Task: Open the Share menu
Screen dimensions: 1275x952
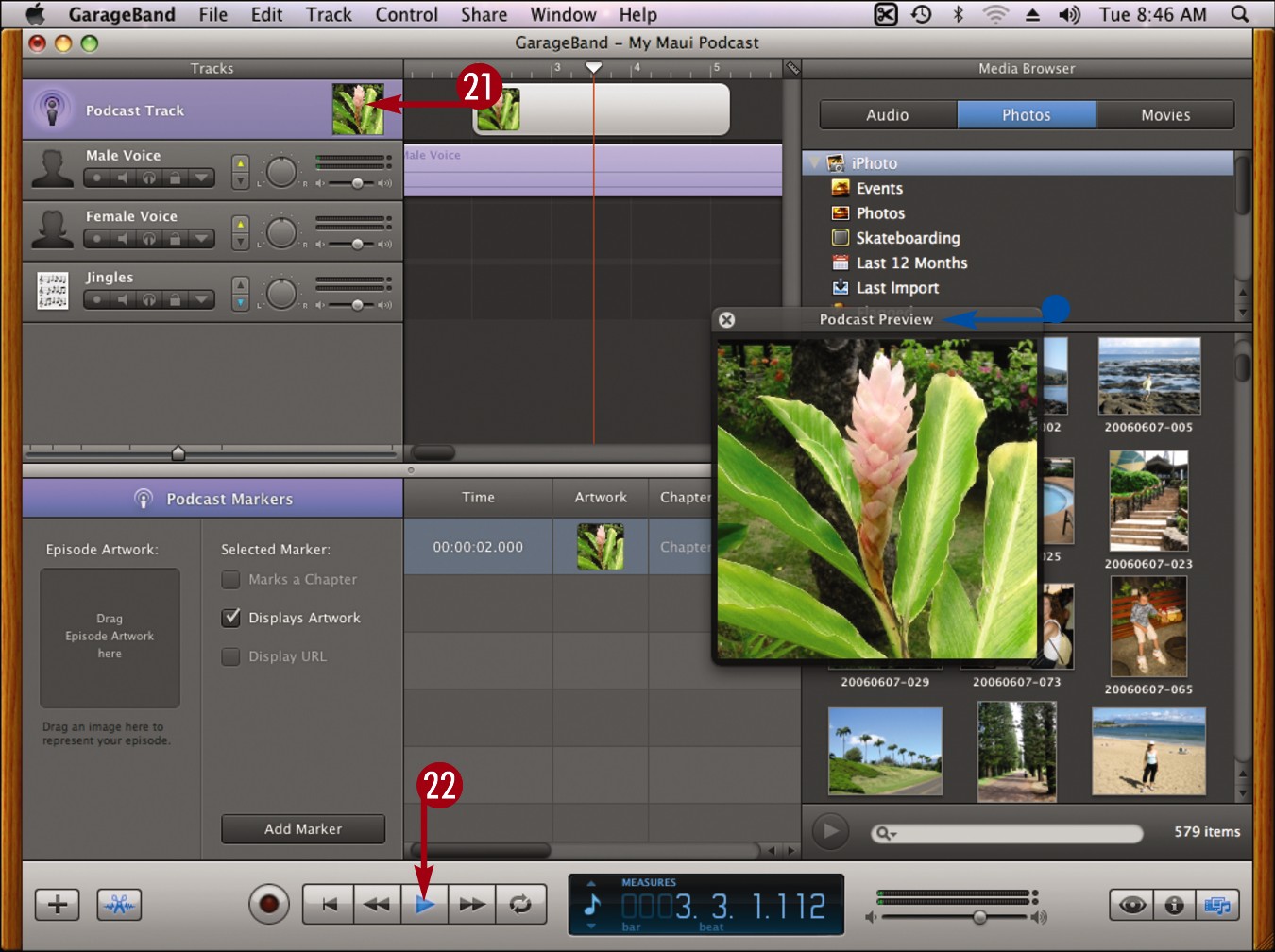Action: tap(484, 14)
